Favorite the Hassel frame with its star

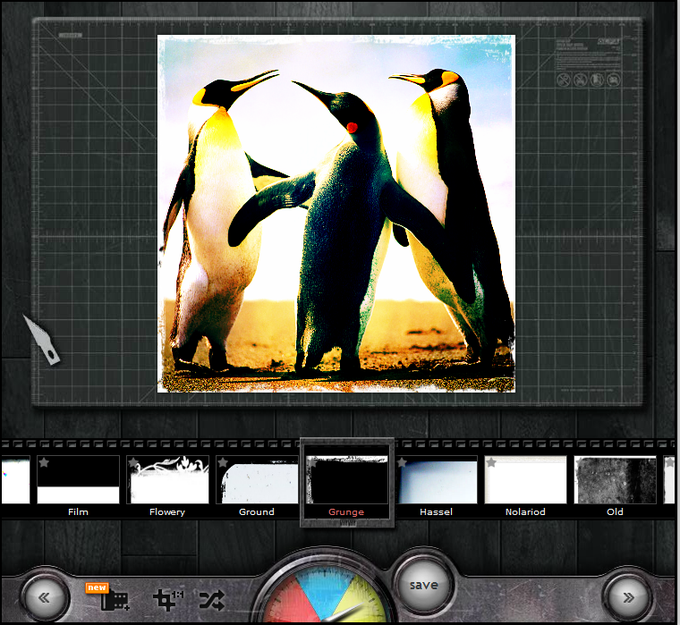(402, 463)
